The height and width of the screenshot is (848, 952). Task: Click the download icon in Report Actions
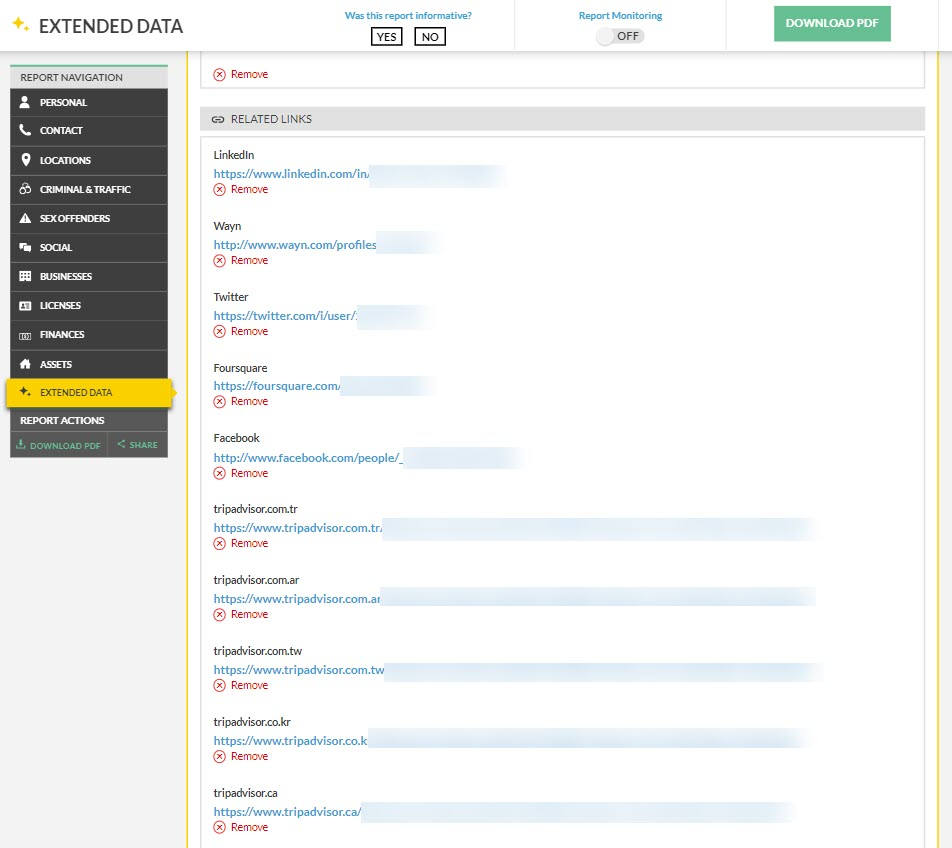[x=21, y=444]
